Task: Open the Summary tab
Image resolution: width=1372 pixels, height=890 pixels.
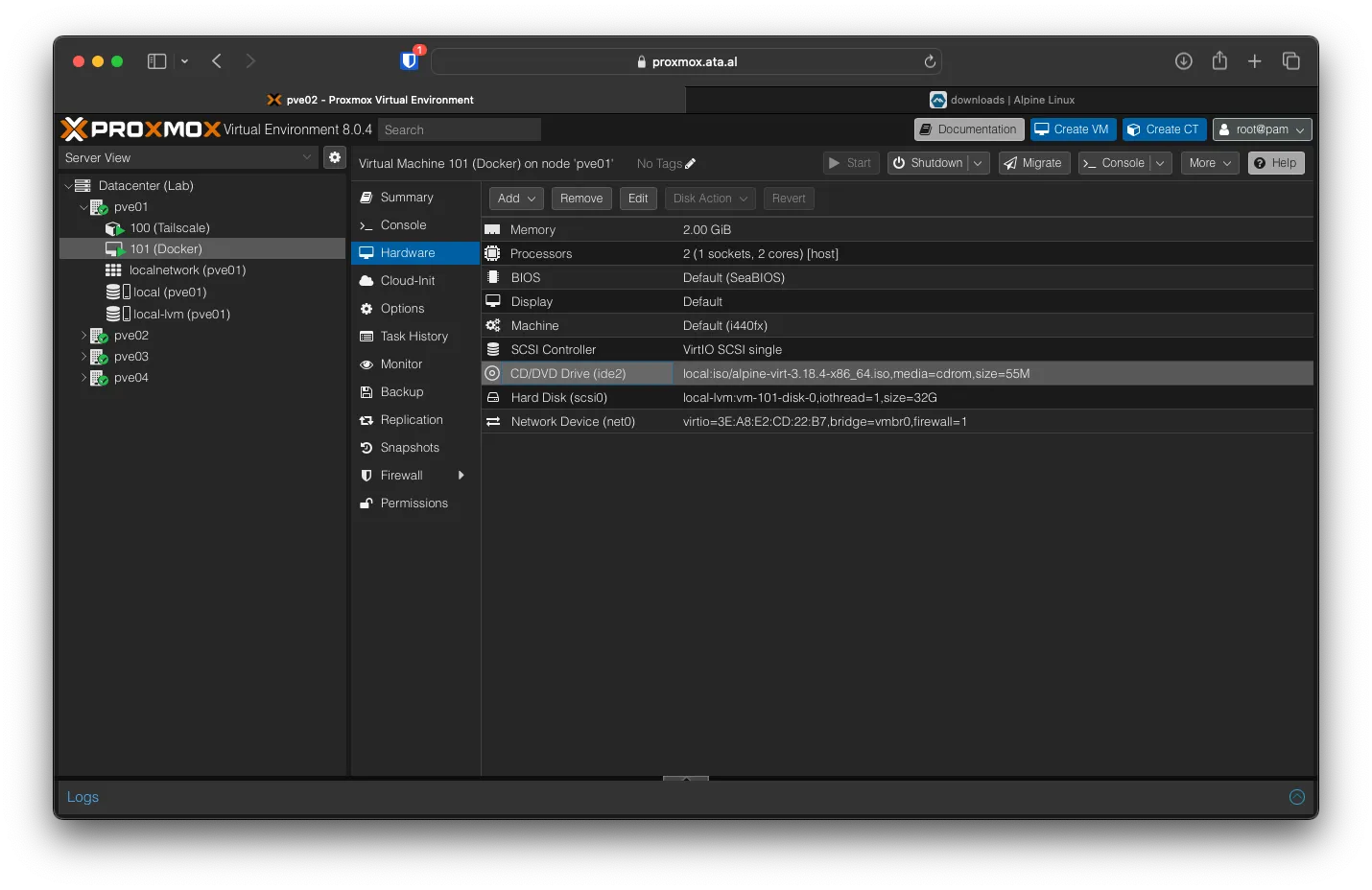Action: (415, 198)
